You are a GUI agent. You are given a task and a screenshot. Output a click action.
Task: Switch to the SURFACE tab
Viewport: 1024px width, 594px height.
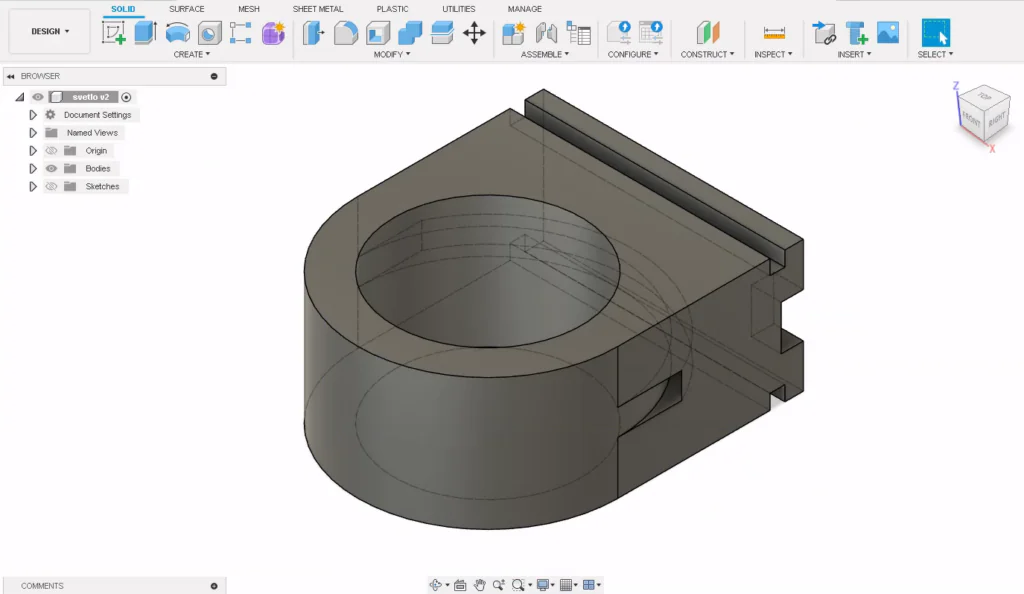pyautogui.click(x=186, y=9)
